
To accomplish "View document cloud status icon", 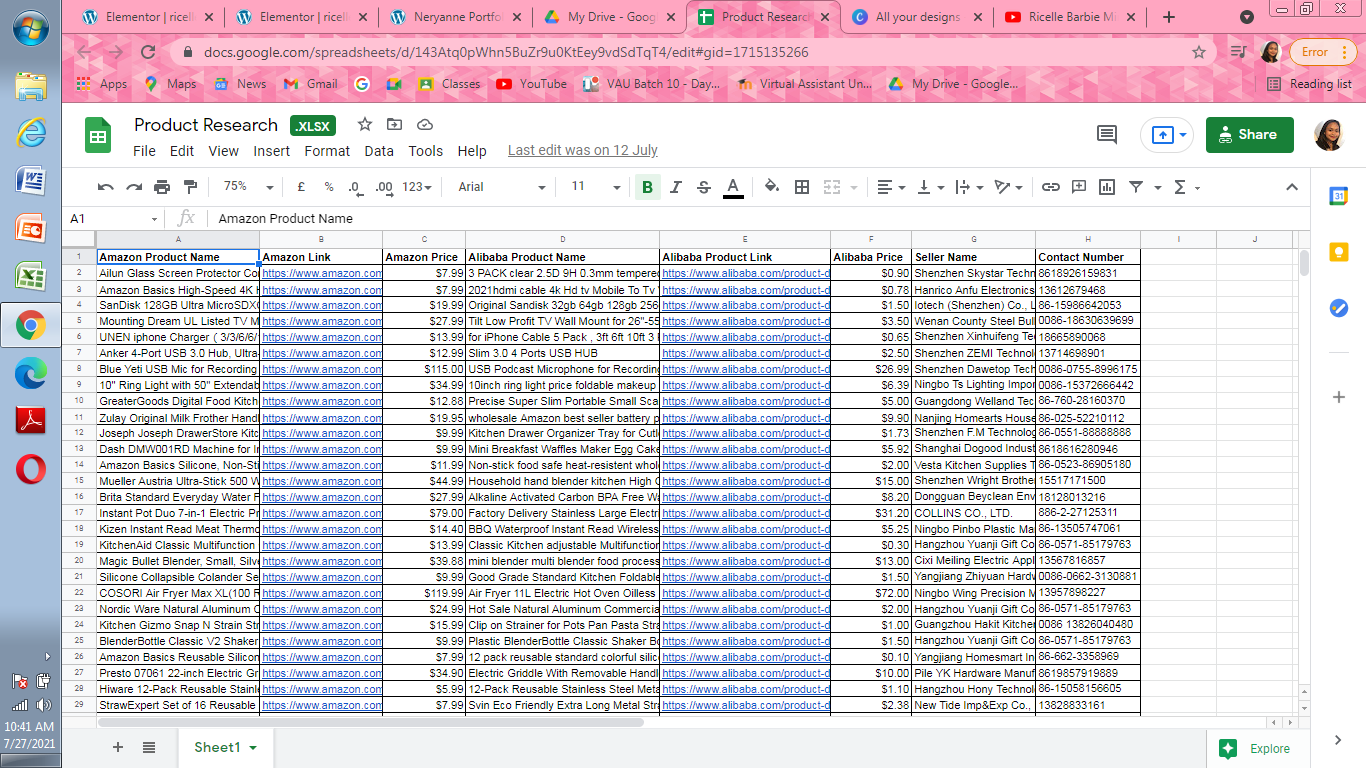I will coord(424,124).
